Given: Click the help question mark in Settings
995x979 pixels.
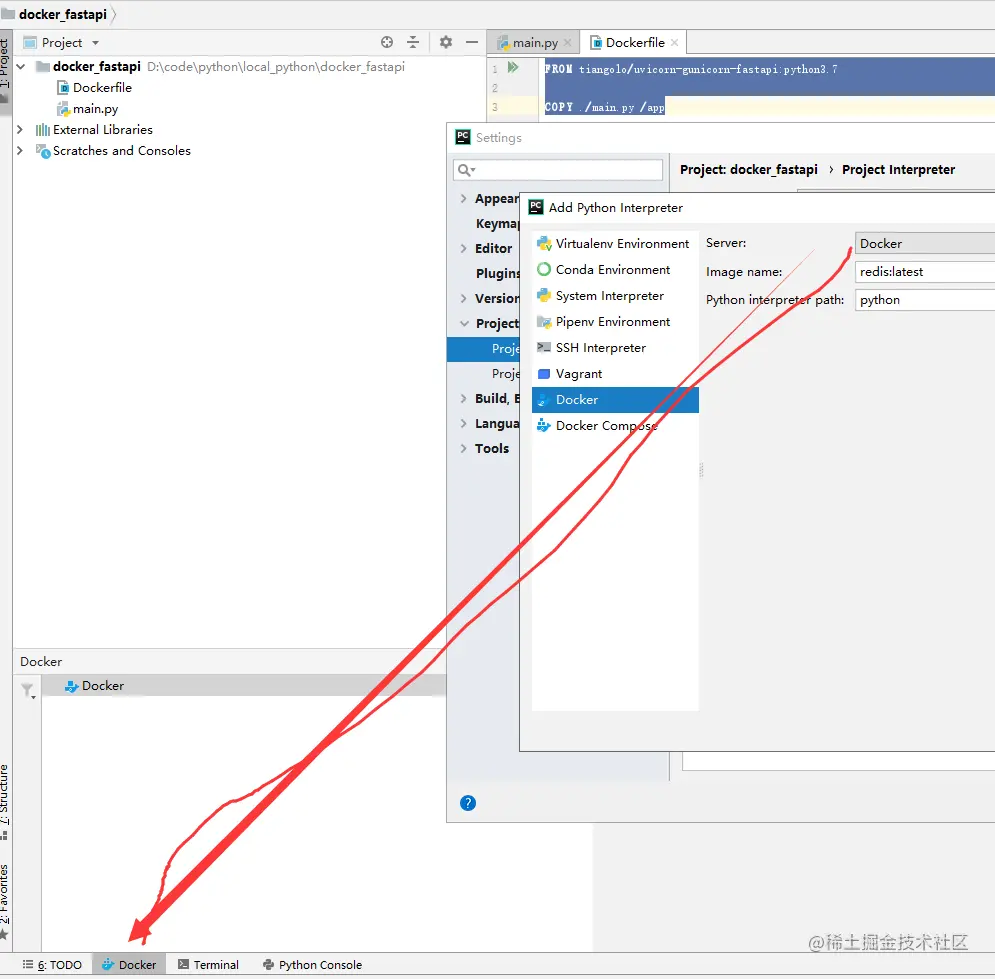Looking at the screenshot, I should click(468, 803).
